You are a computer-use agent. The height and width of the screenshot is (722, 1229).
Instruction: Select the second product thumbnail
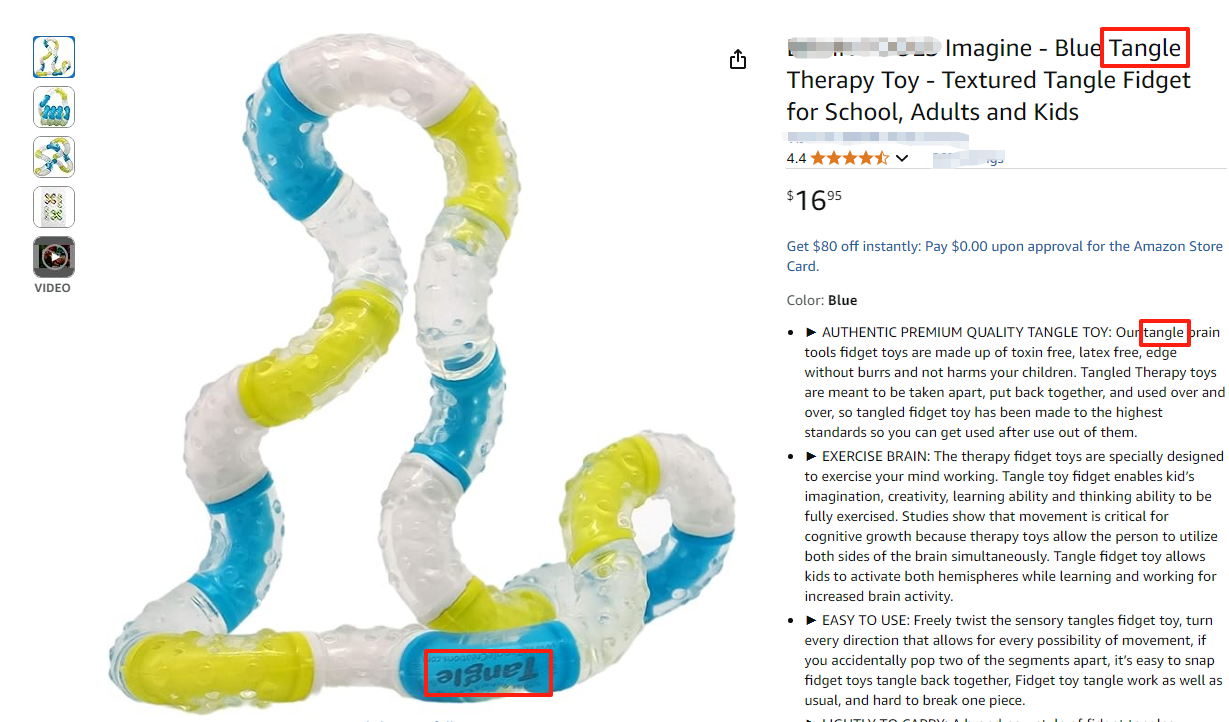(54, 107)
